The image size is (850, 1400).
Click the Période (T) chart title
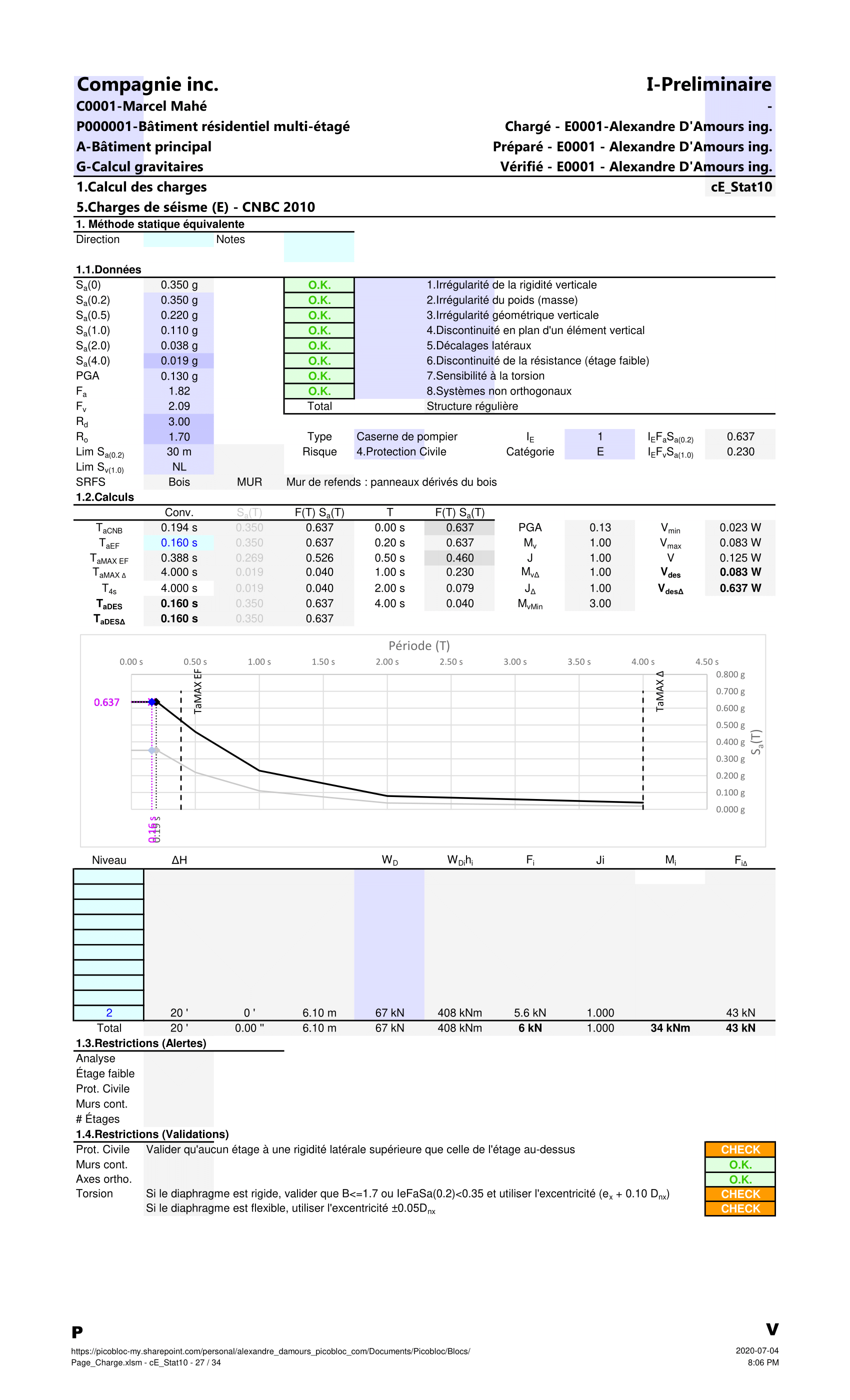pos(419,646)
